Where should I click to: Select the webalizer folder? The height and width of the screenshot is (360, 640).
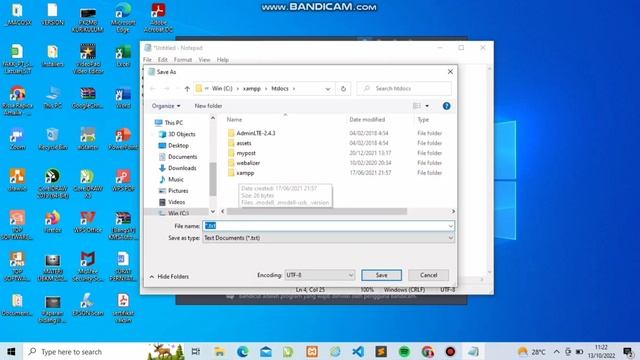coord(248,163)
